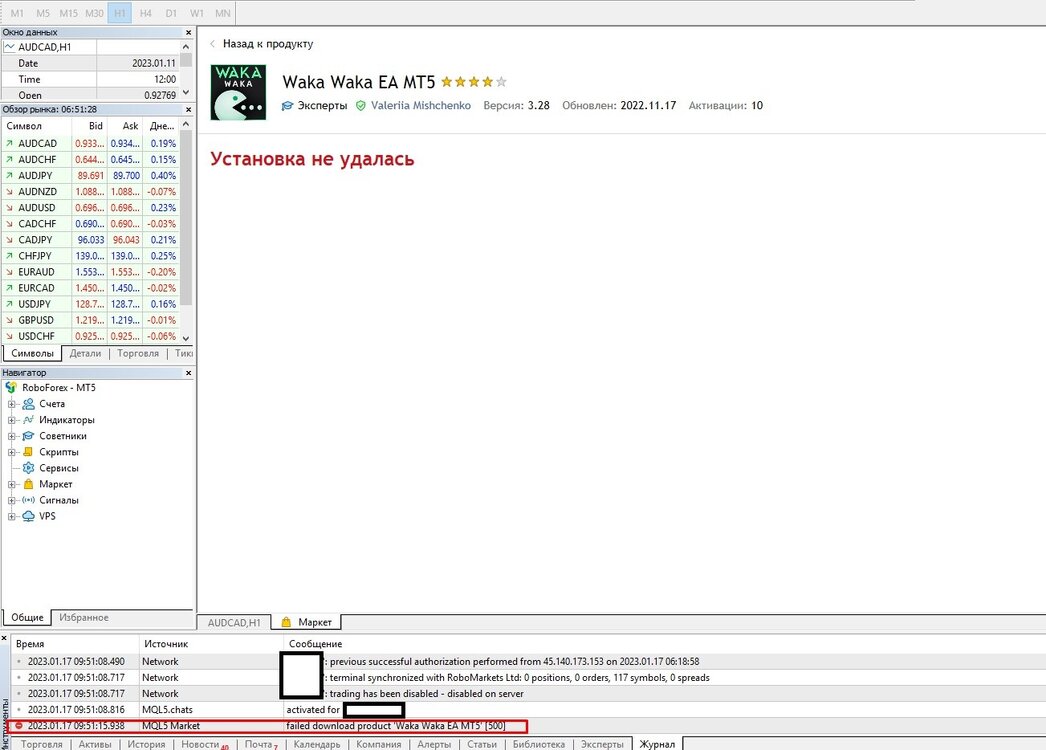Click the Скрипты script icon

click(28, 452)
